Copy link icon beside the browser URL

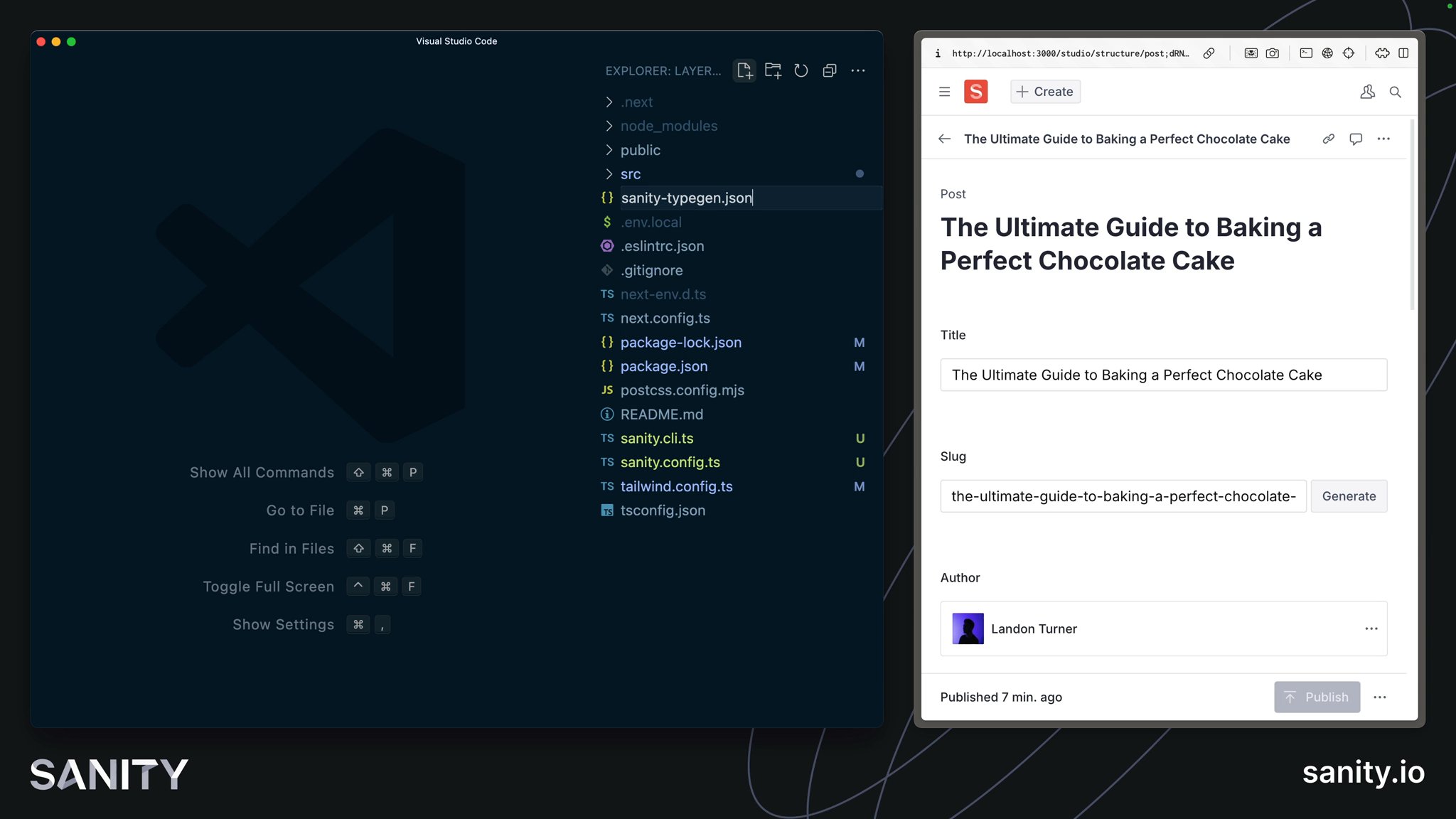coord(1209,53)
